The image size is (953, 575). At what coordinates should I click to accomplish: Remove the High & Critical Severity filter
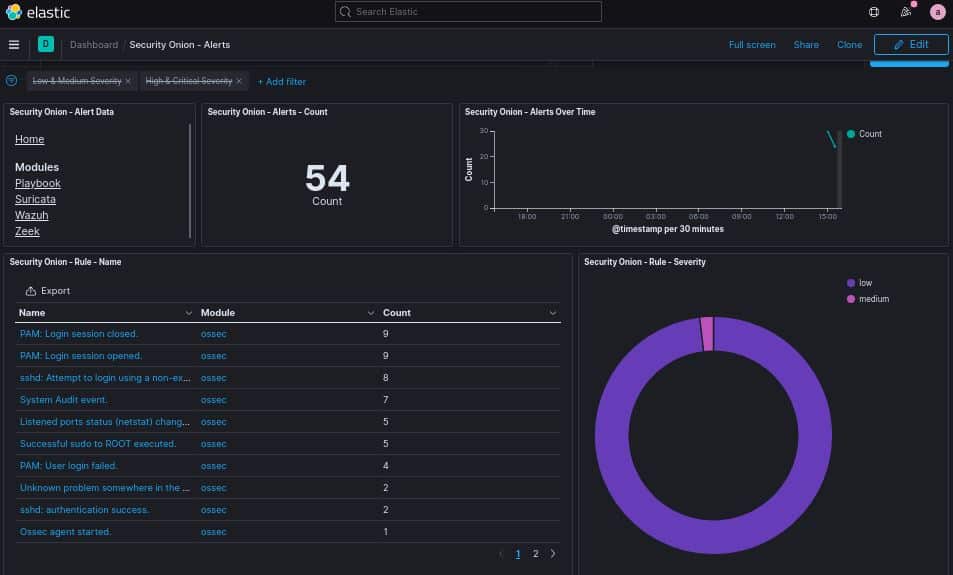(239, 81)
